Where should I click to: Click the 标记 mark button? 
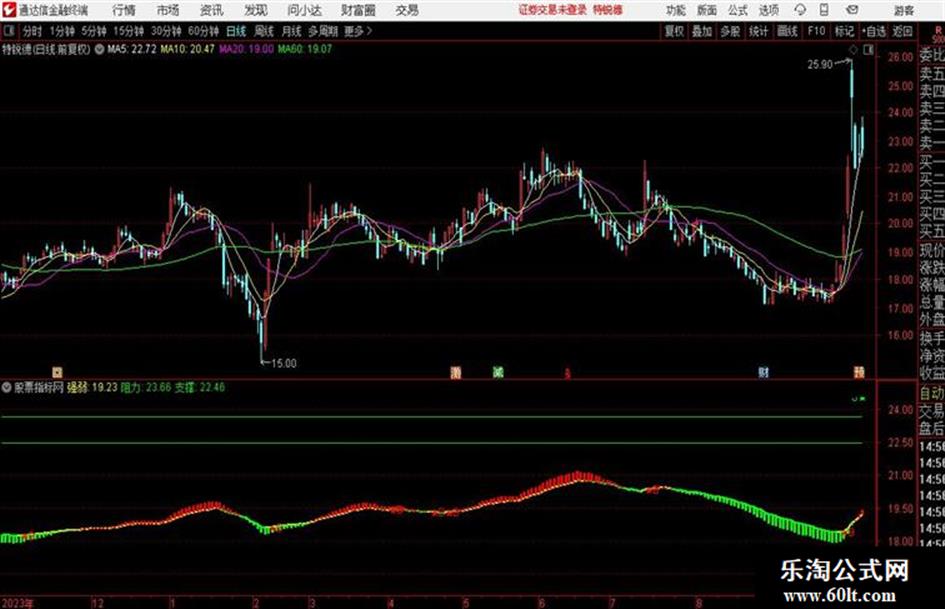[844, 31]
